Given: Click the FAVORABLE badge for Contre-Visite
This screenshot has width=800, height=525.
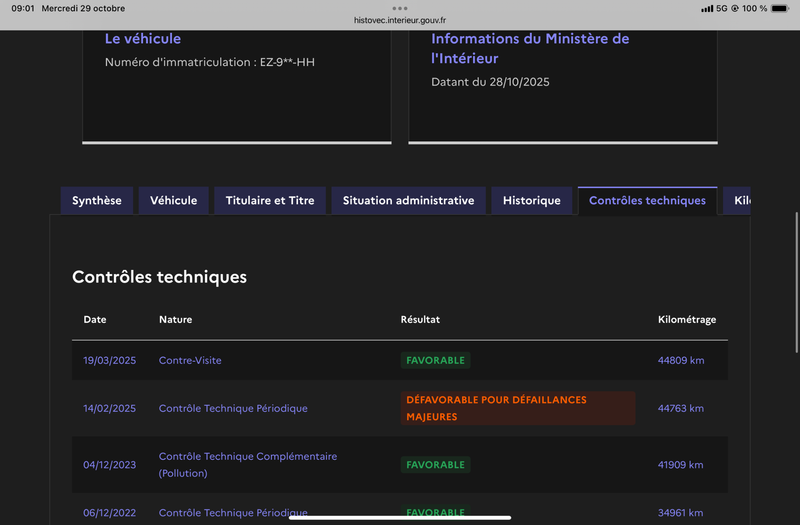Looking at the screenshot, I should pos(436,360).
